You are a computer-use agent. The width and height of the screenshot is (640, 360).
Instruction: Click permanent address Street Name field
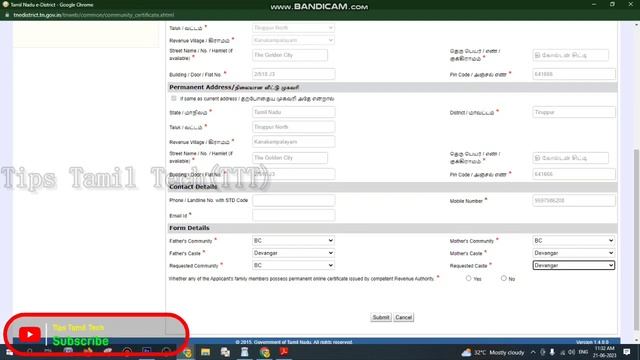coord(290,158)
